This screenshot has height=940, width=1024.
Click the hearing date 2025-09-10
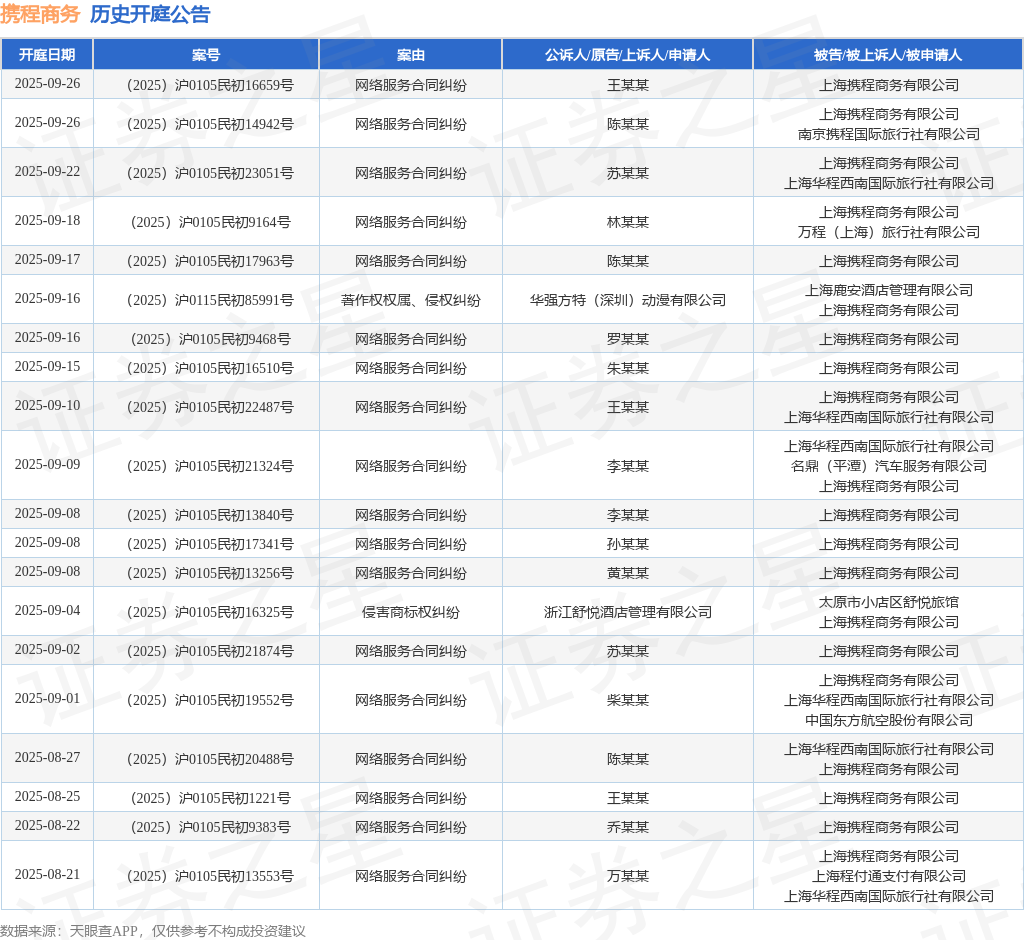47,405
